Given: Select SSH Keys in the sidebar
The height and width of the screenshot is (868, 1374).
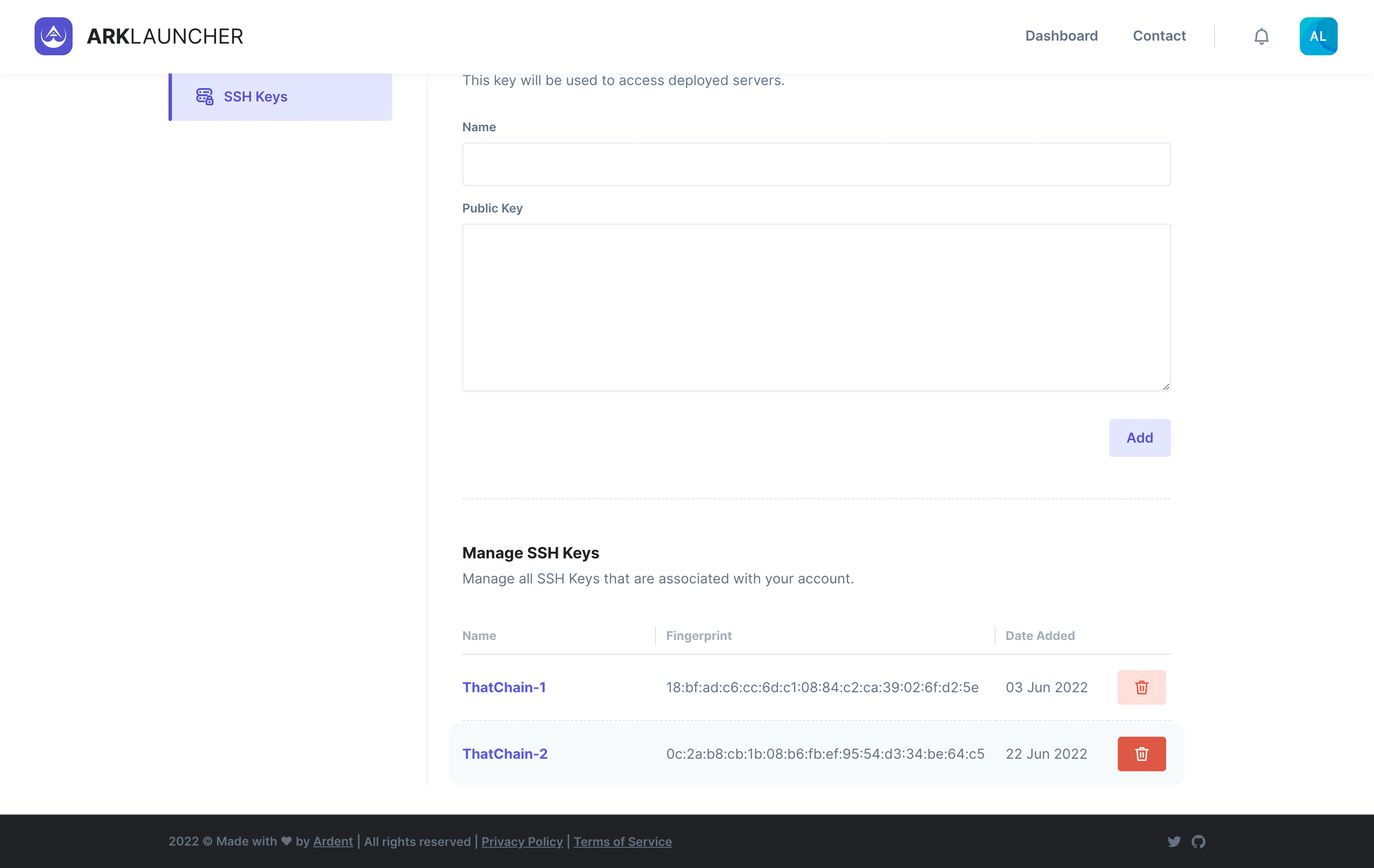Looking at the screenshot, I should (x=255, y=96).
